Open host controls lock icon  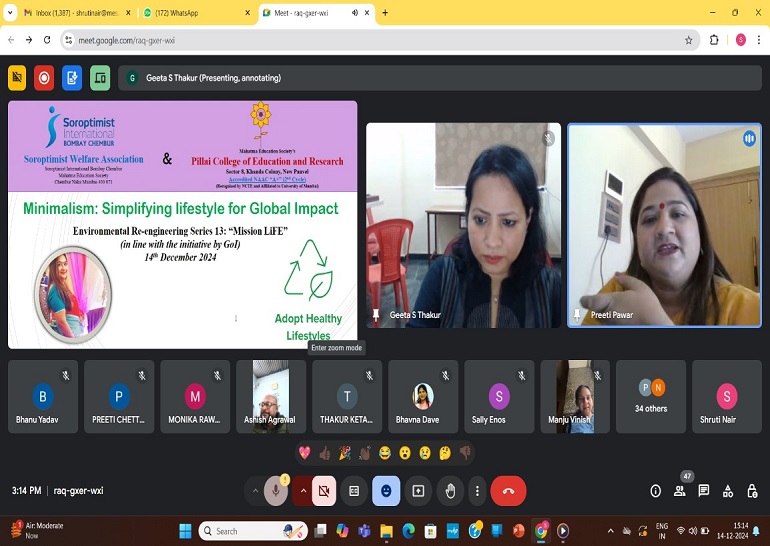pos(752,491)
